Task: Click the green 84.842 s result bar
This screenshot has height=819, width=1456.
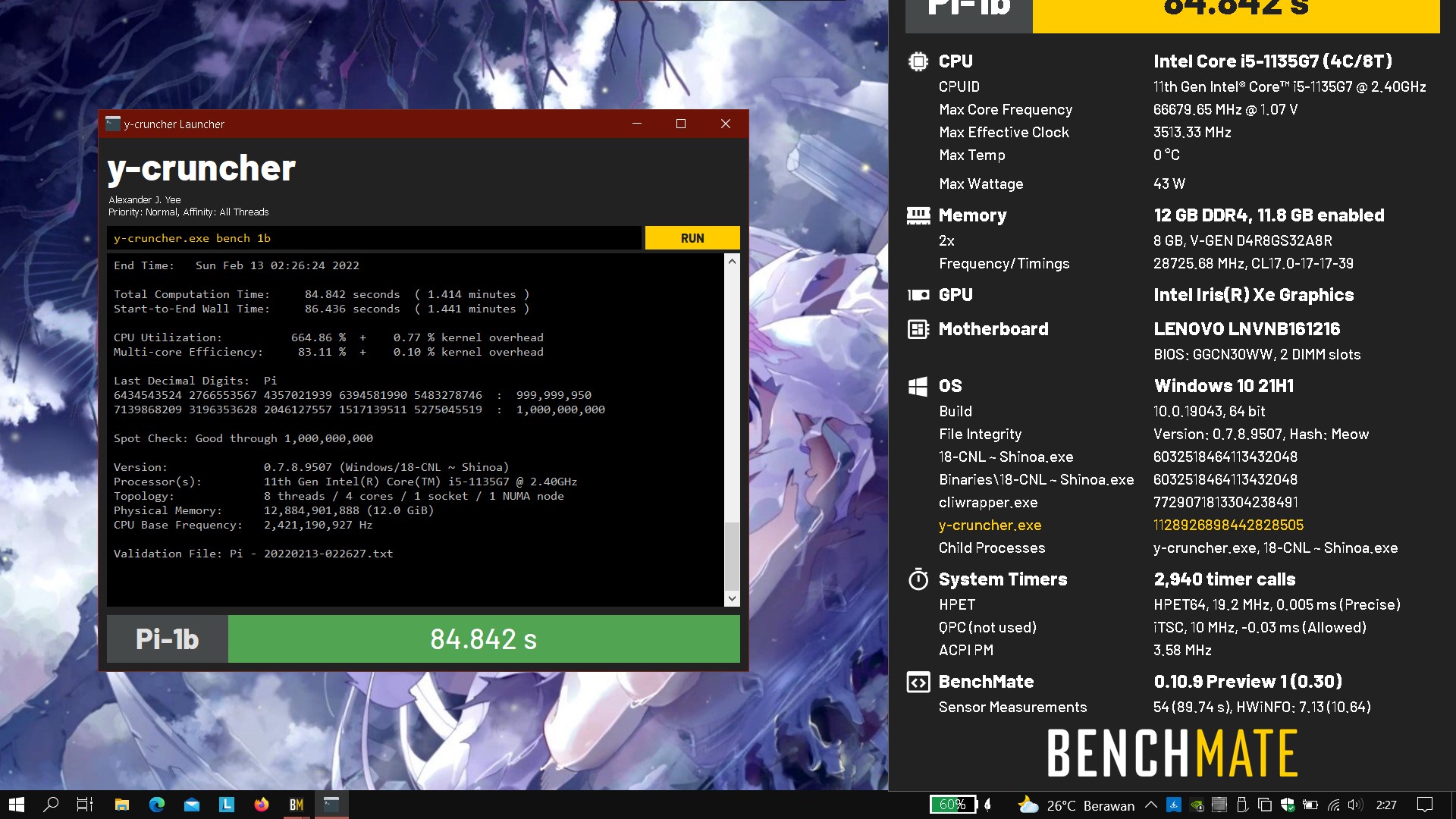Action: pos(484,639)
